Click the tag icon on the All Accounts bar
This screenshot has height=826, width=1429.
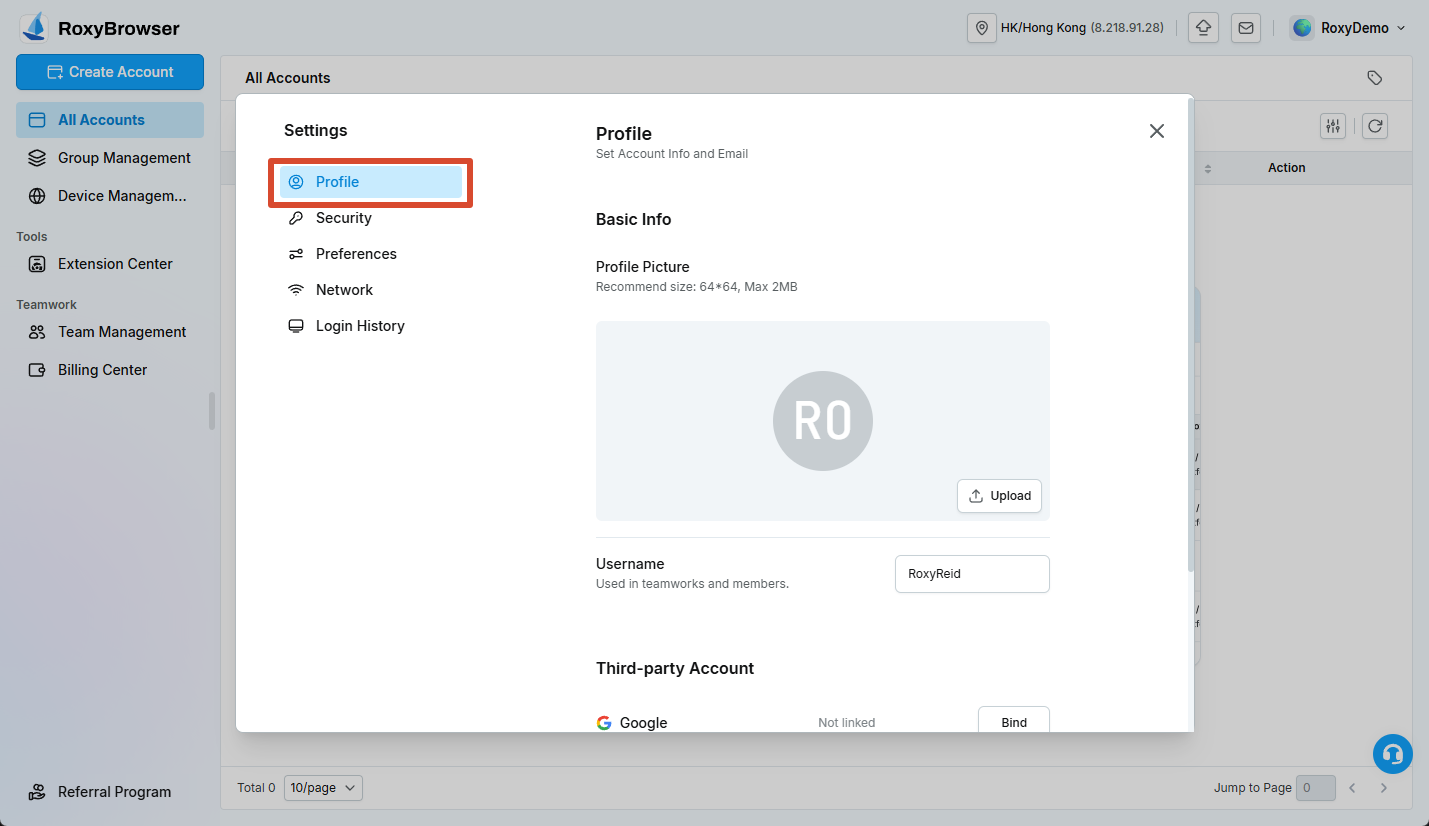coord(1375,78)
